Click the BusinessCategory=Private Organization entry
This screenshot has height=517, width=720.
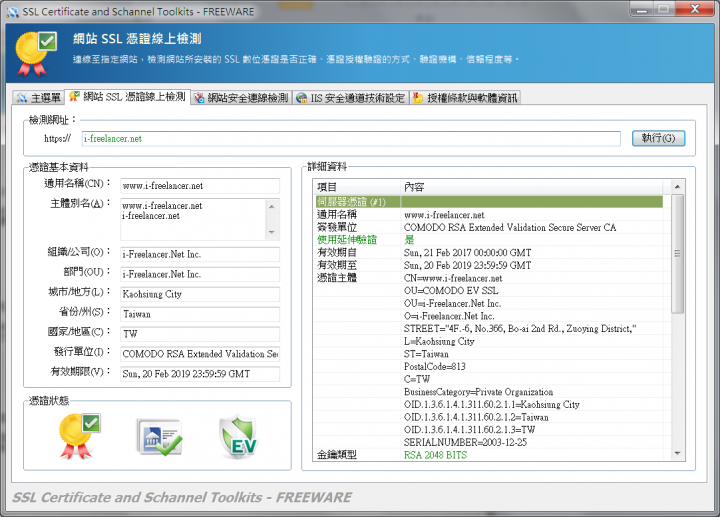[478, 392]
